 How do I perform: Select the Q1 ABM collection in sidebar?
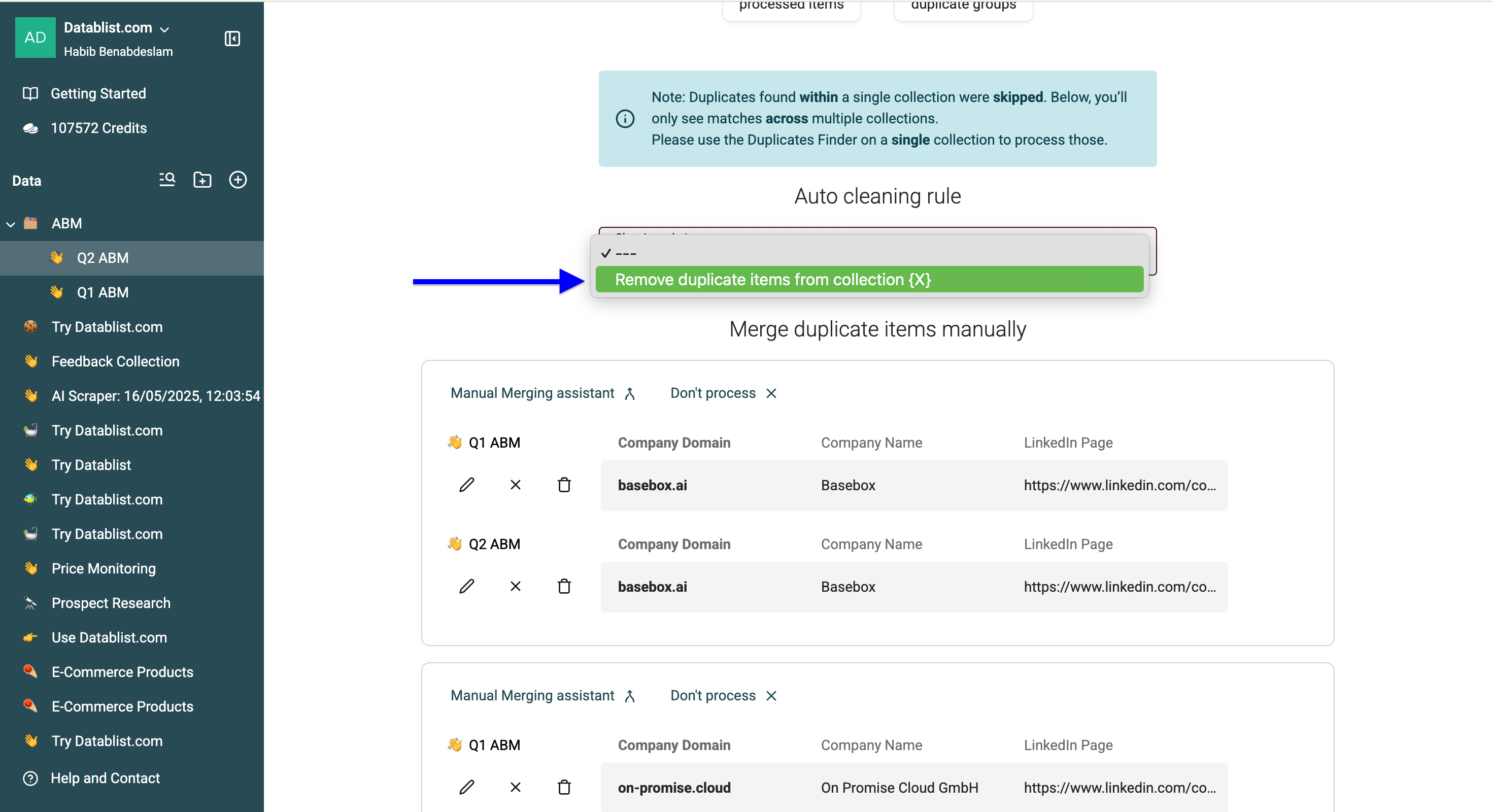(103, 292)
